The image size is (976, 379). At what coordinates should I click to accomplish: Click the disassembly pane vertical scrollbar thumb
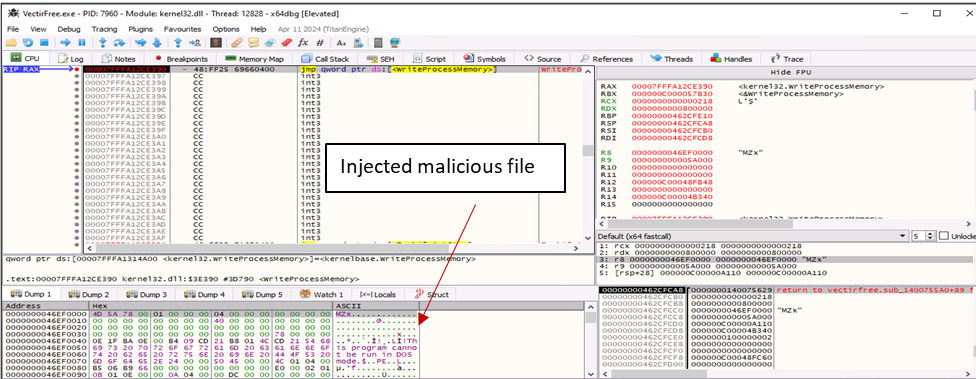pos(588,150)
